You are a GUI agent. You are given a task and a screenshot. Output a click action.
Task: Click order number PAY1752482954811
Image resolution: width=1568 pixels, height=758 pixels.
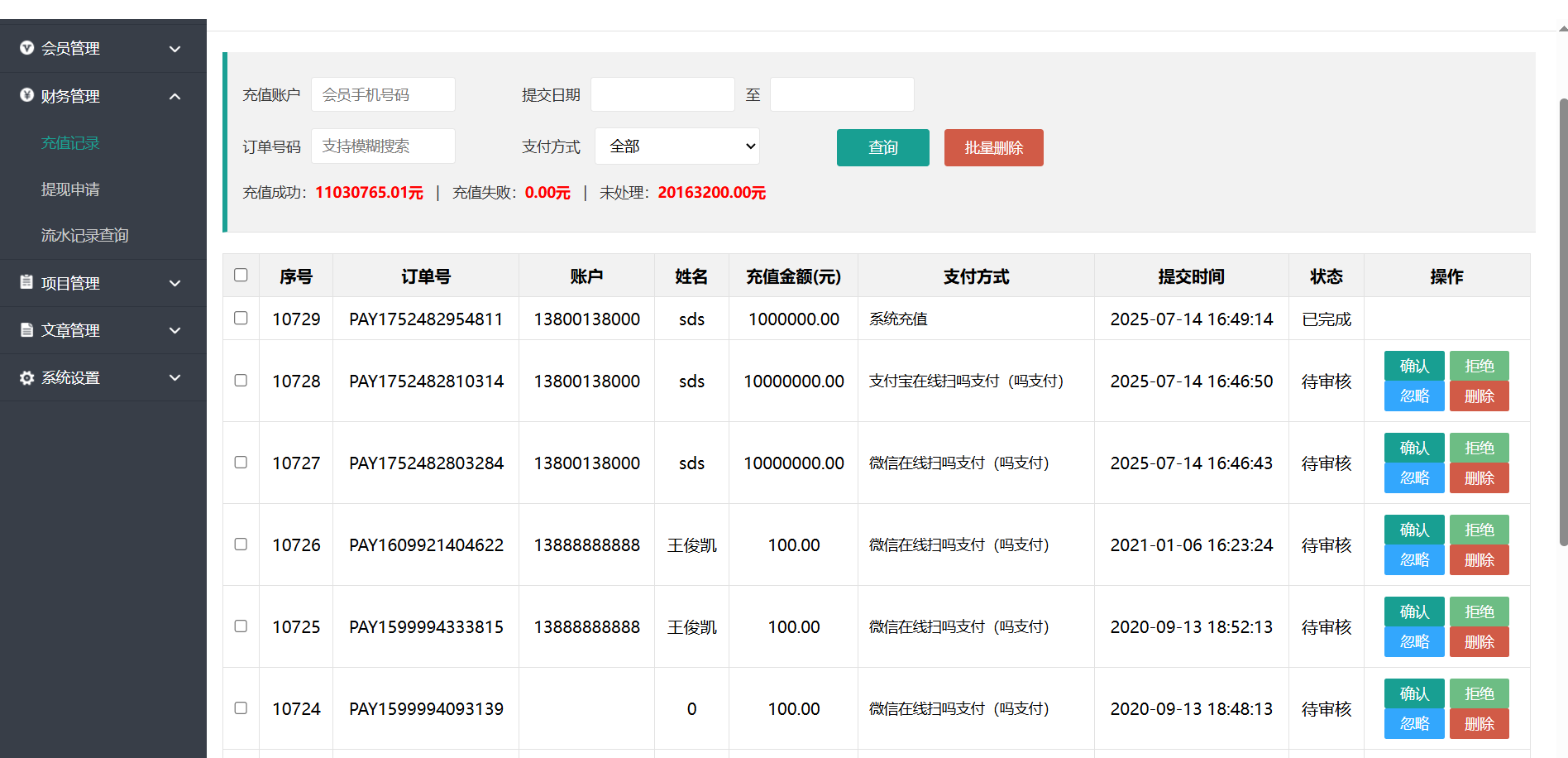click(426, 319)
